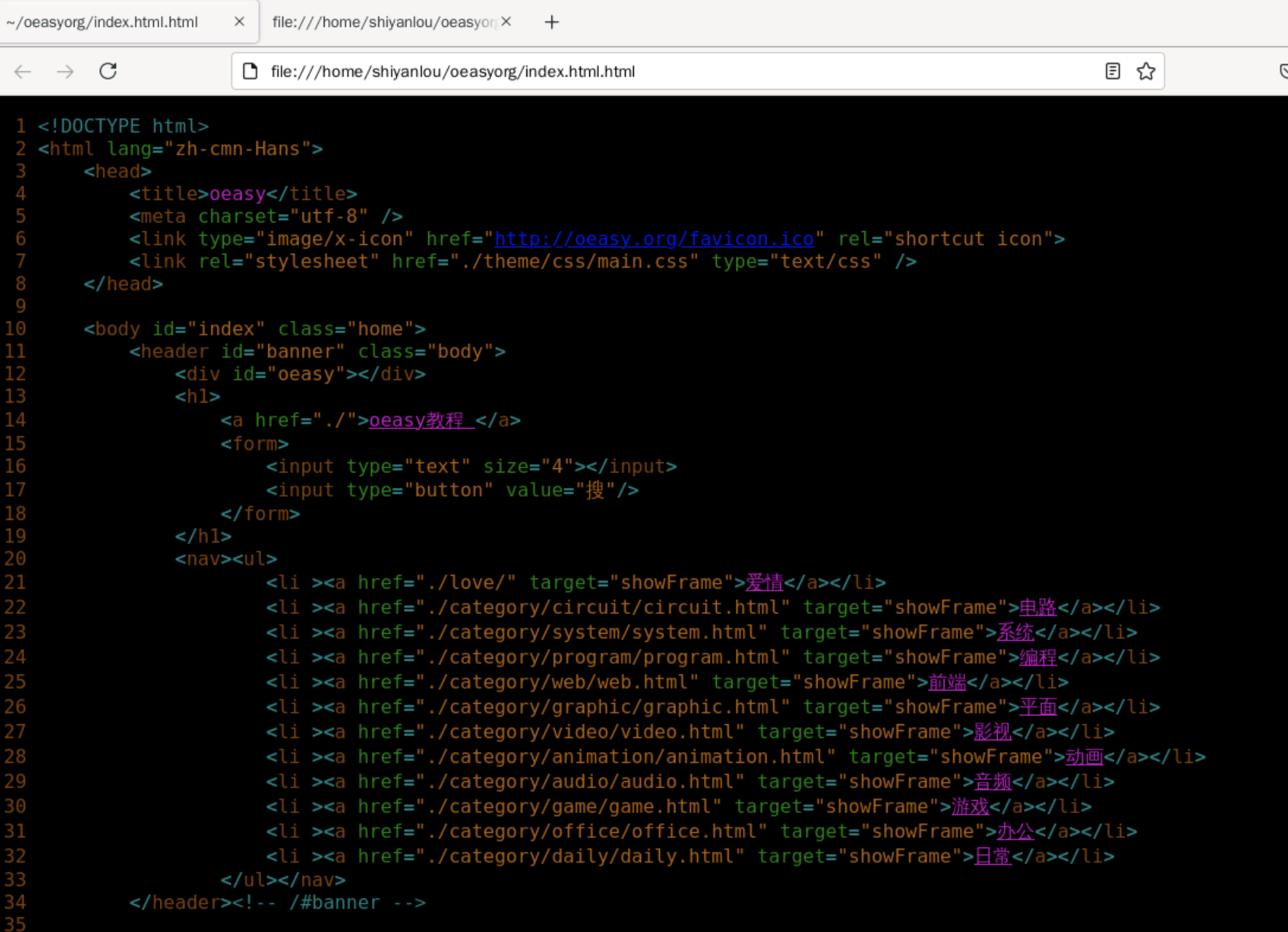
Task: Open the 平面 link on line 26
Action: 1038,706
